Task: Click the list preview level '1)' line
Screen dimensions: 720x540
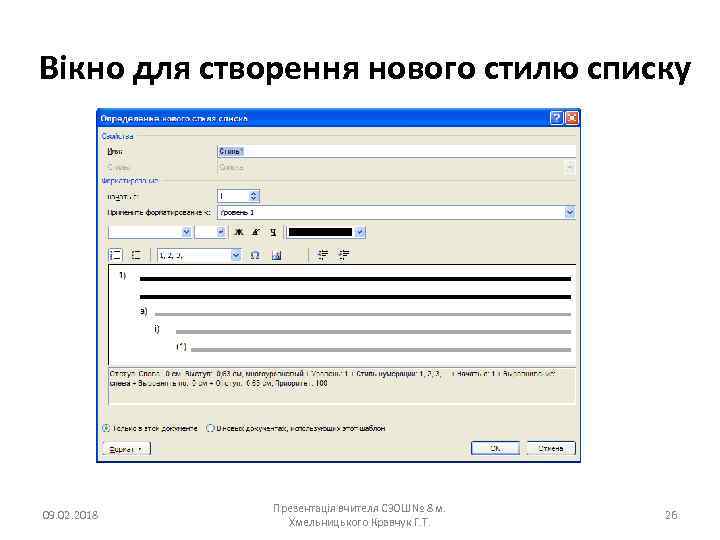Action: (345, 277)
